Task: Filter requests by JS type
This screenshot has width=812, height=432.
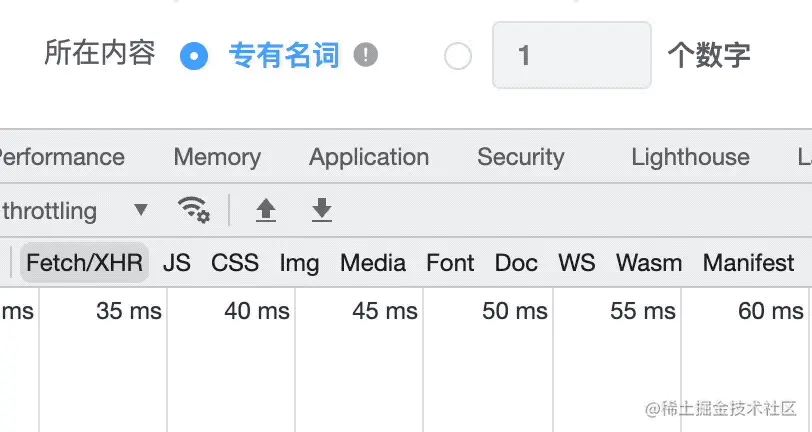Action: tap(177, 263)
